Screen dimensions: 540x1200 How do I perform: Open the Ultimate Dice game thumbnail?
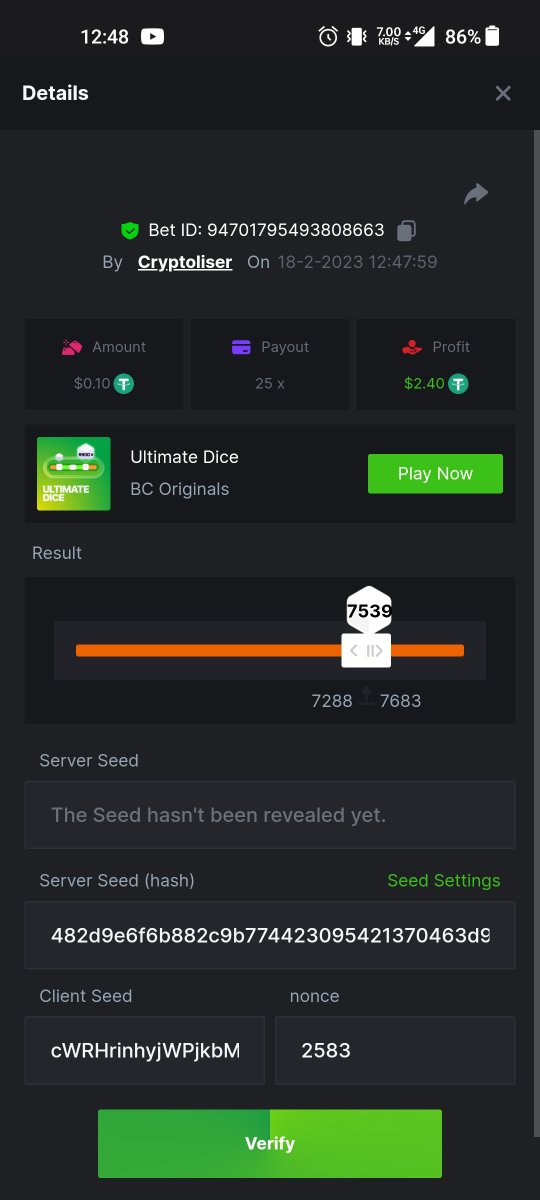tap(74, 474)
